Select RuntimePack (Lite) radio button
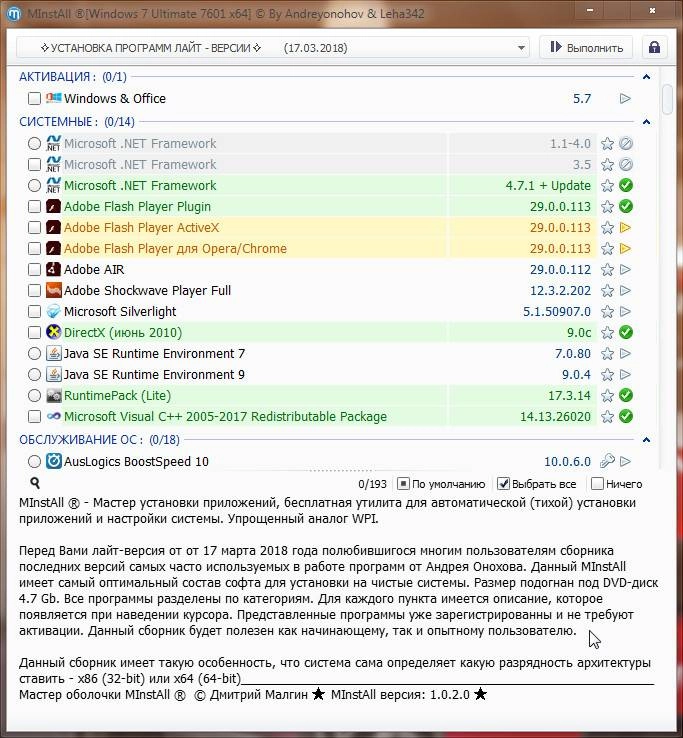 tap(34, 395)
